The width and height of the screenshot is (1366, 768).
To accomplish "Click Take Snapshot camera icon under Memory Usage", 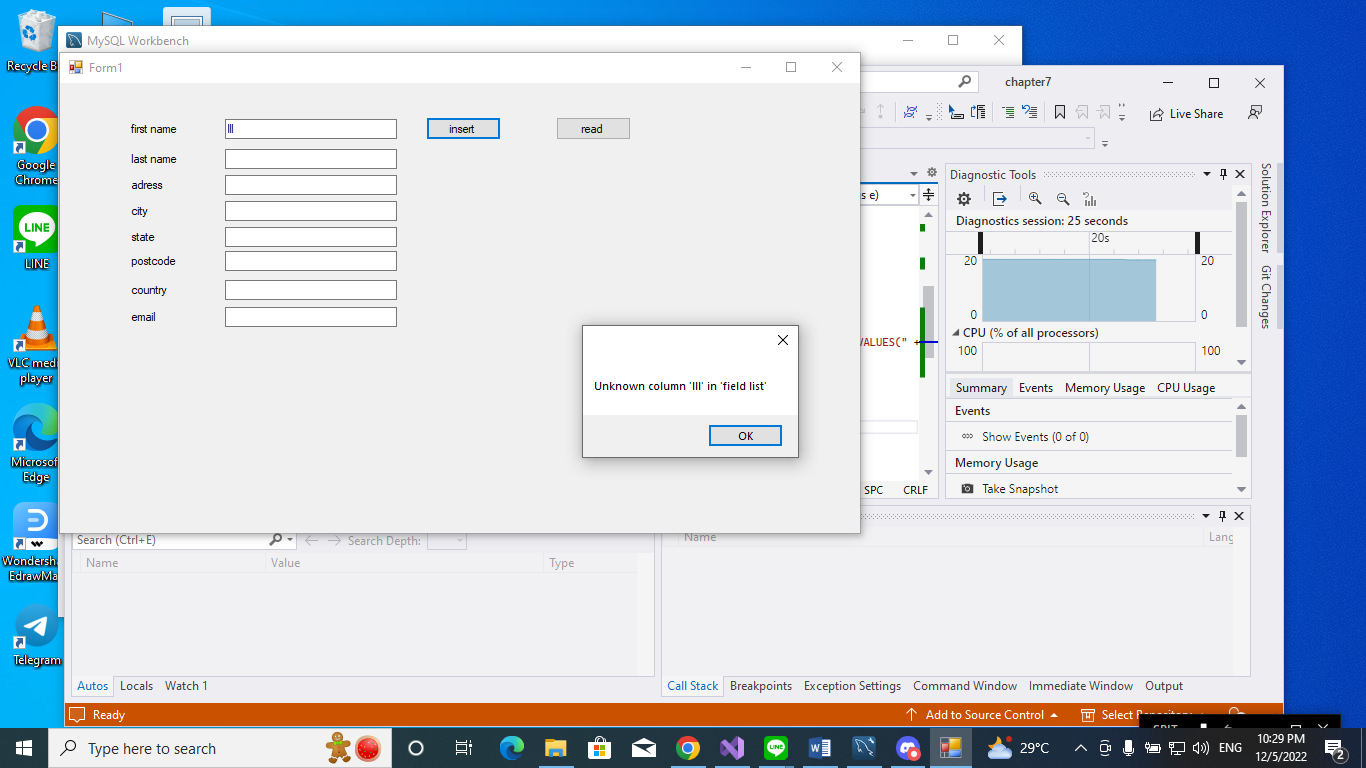I will pos(967,488).
